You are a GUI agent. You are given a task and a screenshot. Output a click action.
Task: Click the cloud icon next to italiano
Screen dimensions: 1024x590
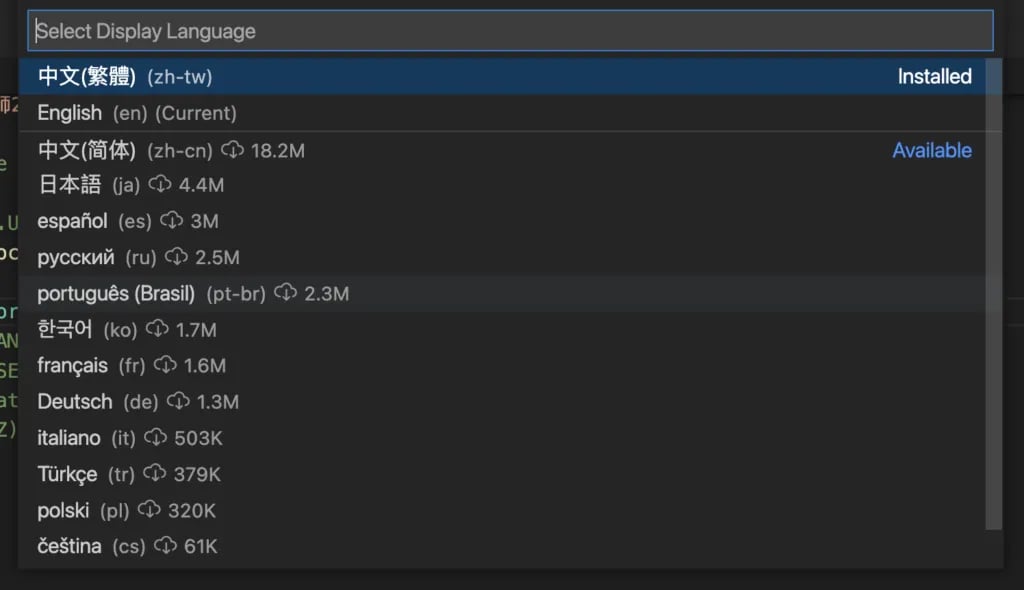click(x=155, y=437)
